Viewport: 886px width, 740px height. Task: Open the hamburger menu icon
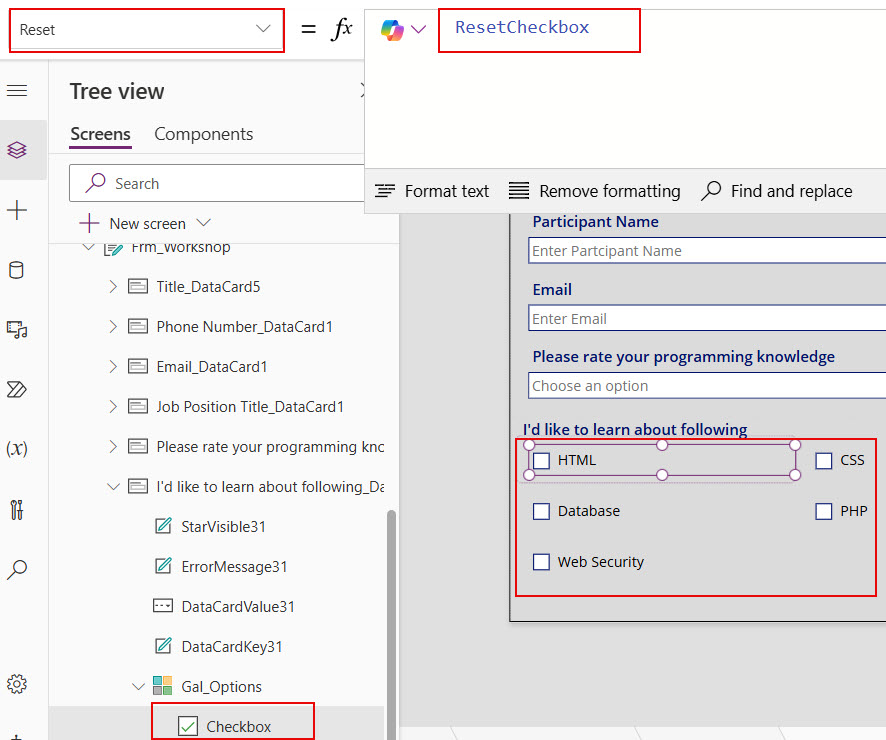pos(17,90)
